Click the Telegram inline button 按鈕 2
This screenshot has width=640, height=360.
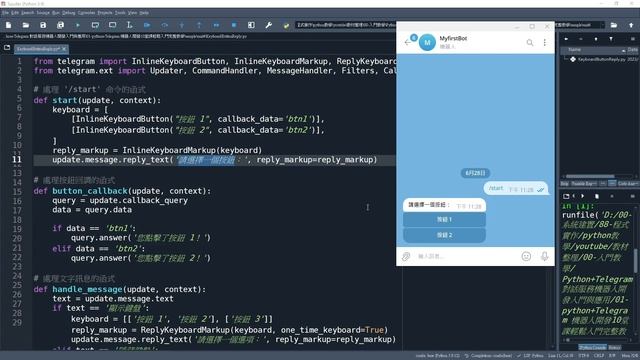444,235
